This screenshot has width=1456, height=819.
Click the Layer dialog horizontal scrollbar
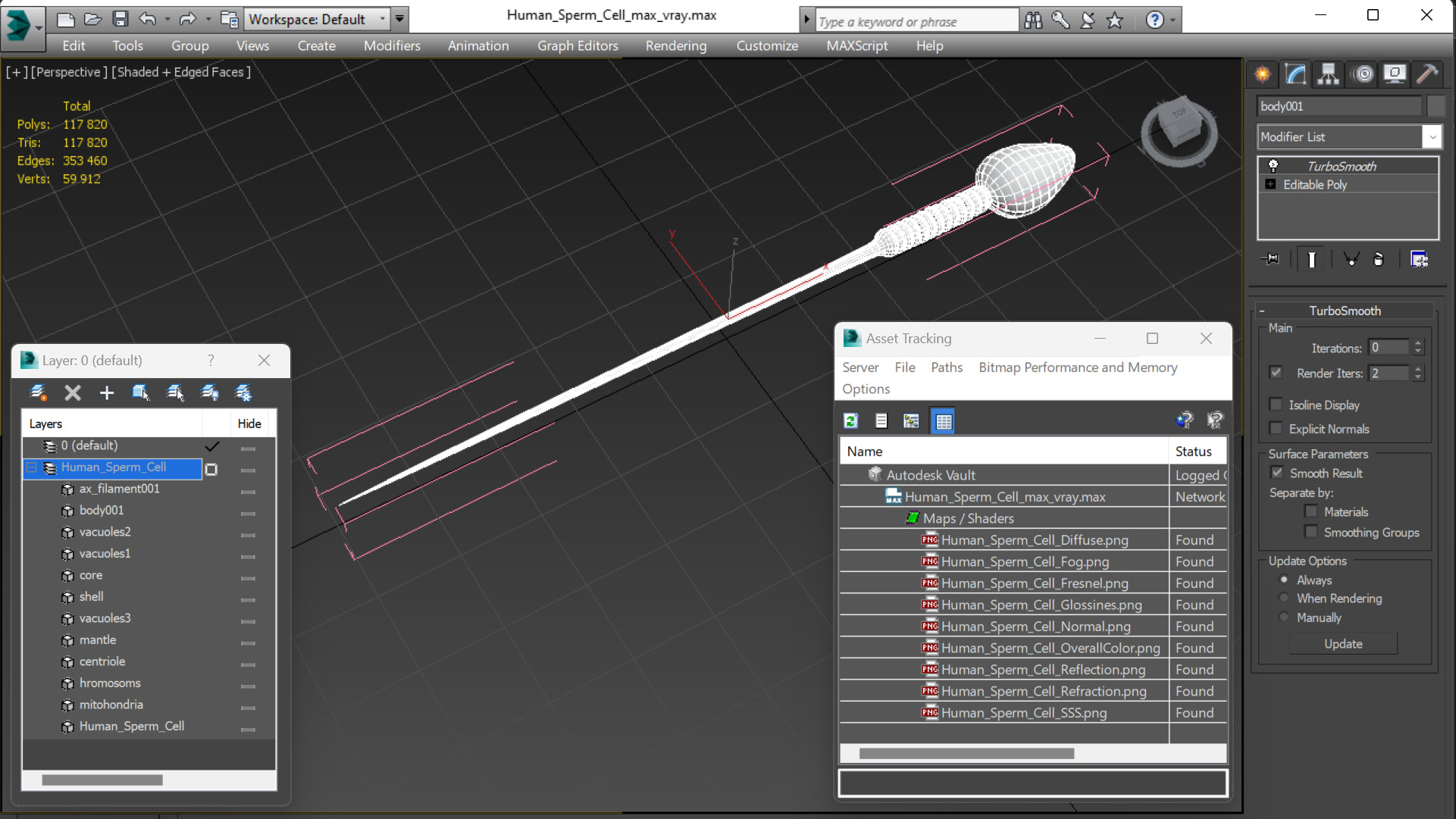point(102,780)
